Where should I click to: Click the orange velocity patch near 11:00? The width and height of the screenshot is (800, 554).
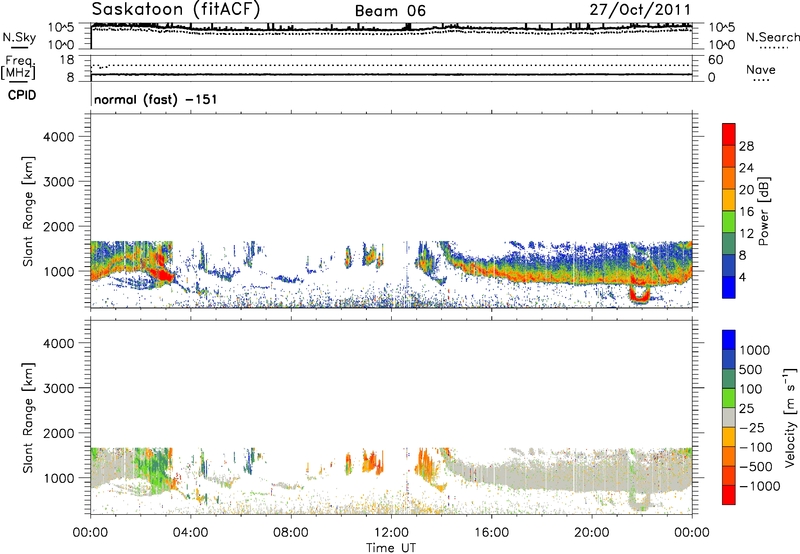pyautogui.click(x=372, y=462)
